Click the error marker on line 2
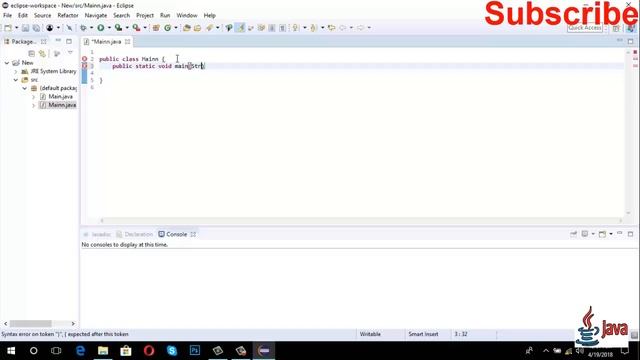 84,59
